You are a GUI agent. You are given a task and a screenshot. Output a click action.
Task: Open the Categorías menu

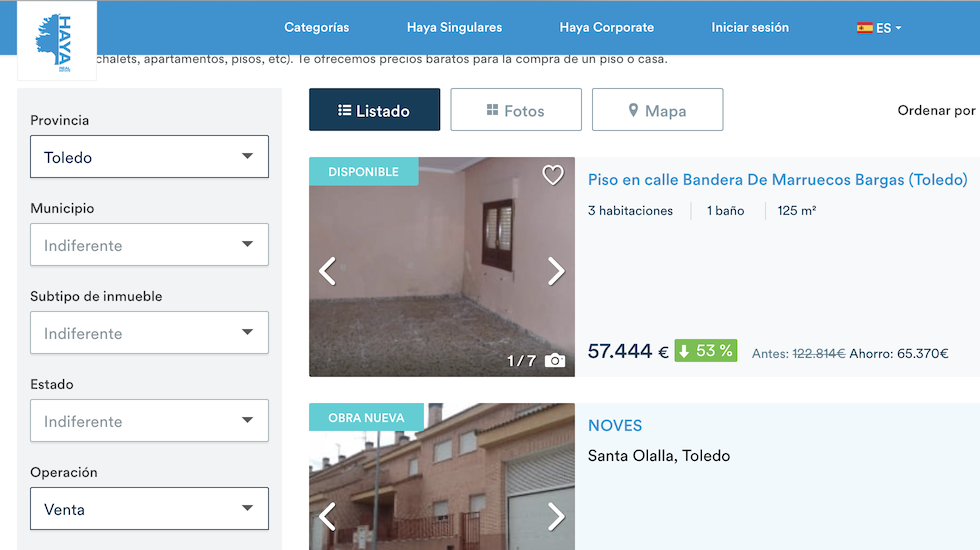point(316,28)
